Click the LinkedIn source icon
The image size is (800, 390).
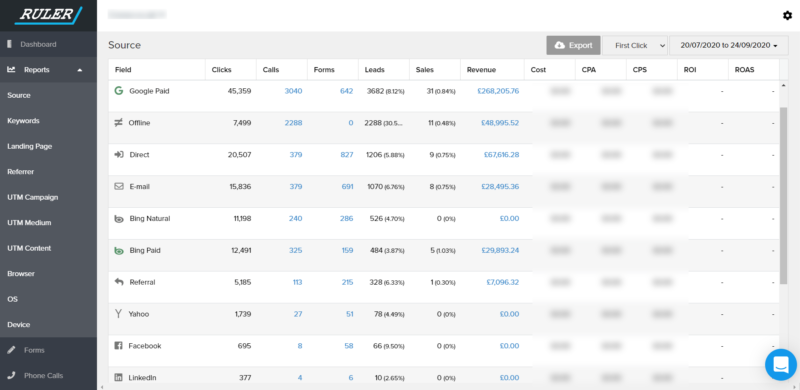point(118,378)
